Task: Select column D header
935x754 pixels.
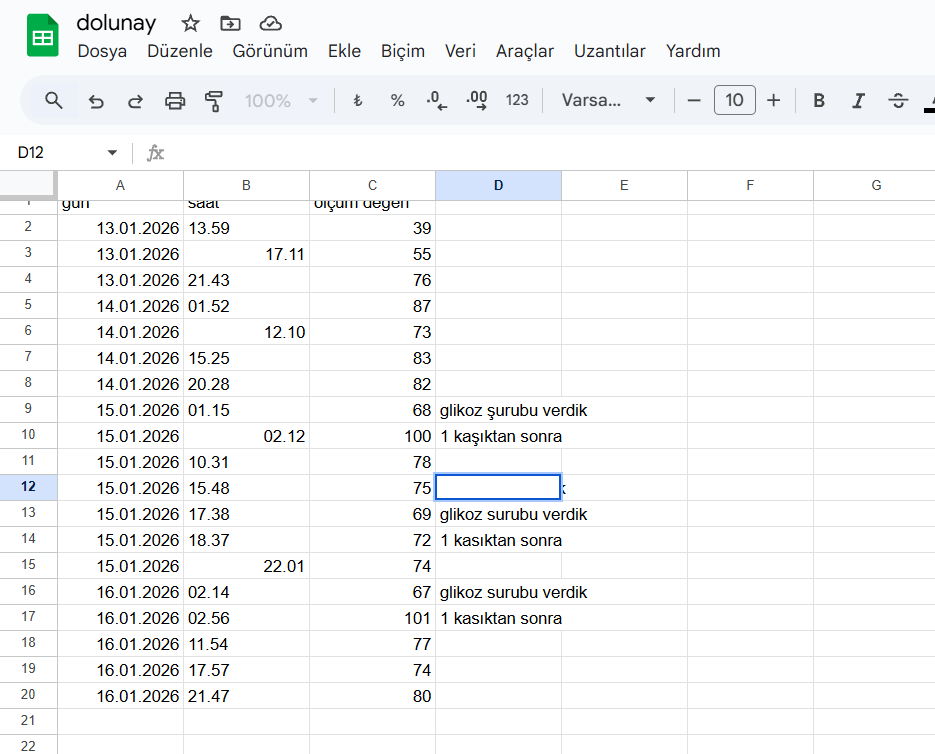Action: (x=499, y=186)
